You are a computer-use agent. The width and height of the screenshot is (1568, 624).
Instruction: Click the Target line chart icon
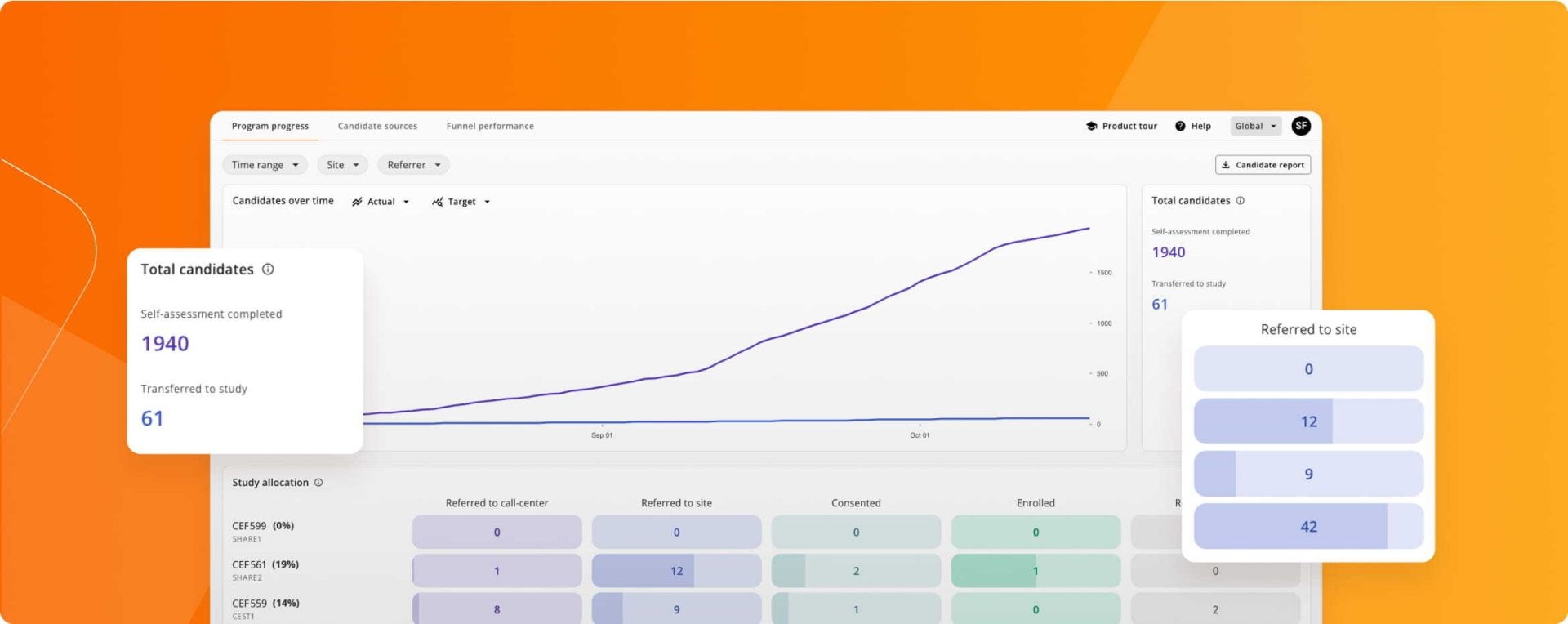click(438, 202)
